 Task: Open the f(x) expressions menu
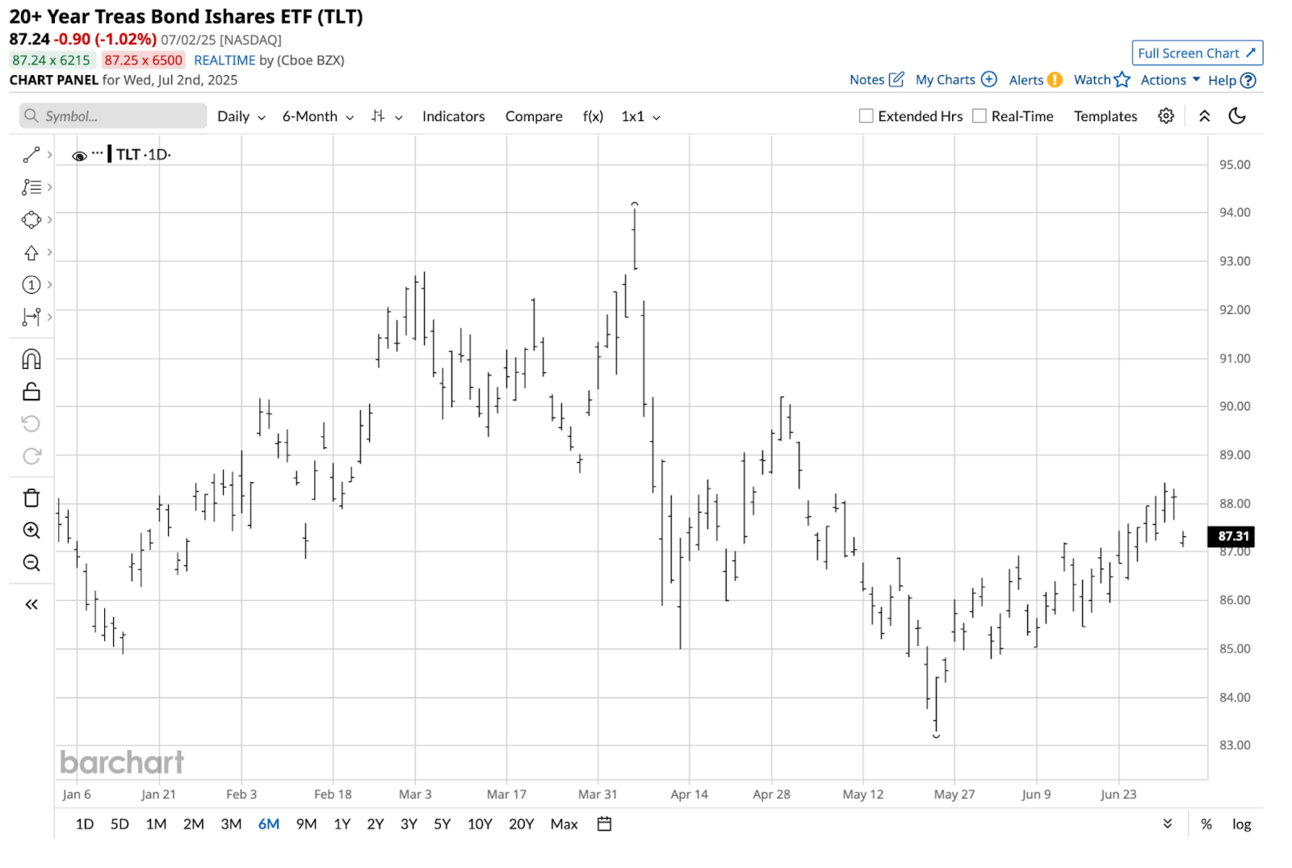pyautogui.click(x=593, y=116)
